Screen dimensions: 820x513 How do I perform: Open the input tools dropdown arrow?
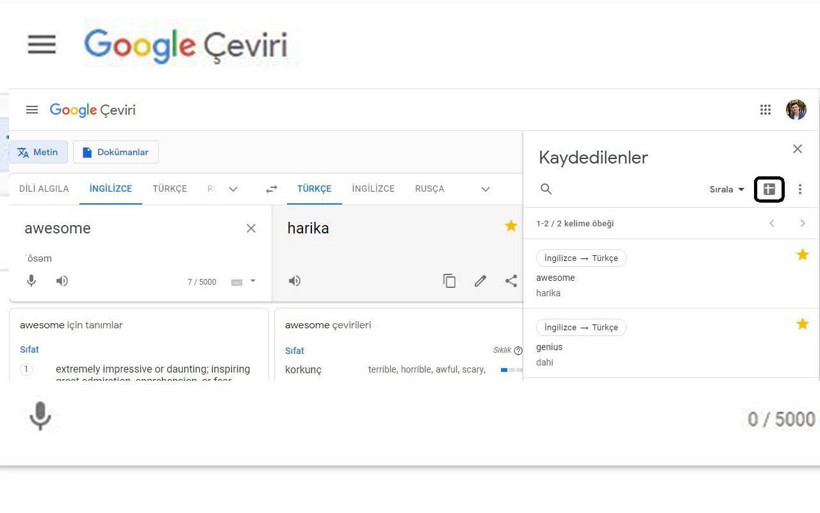[253, 281]
